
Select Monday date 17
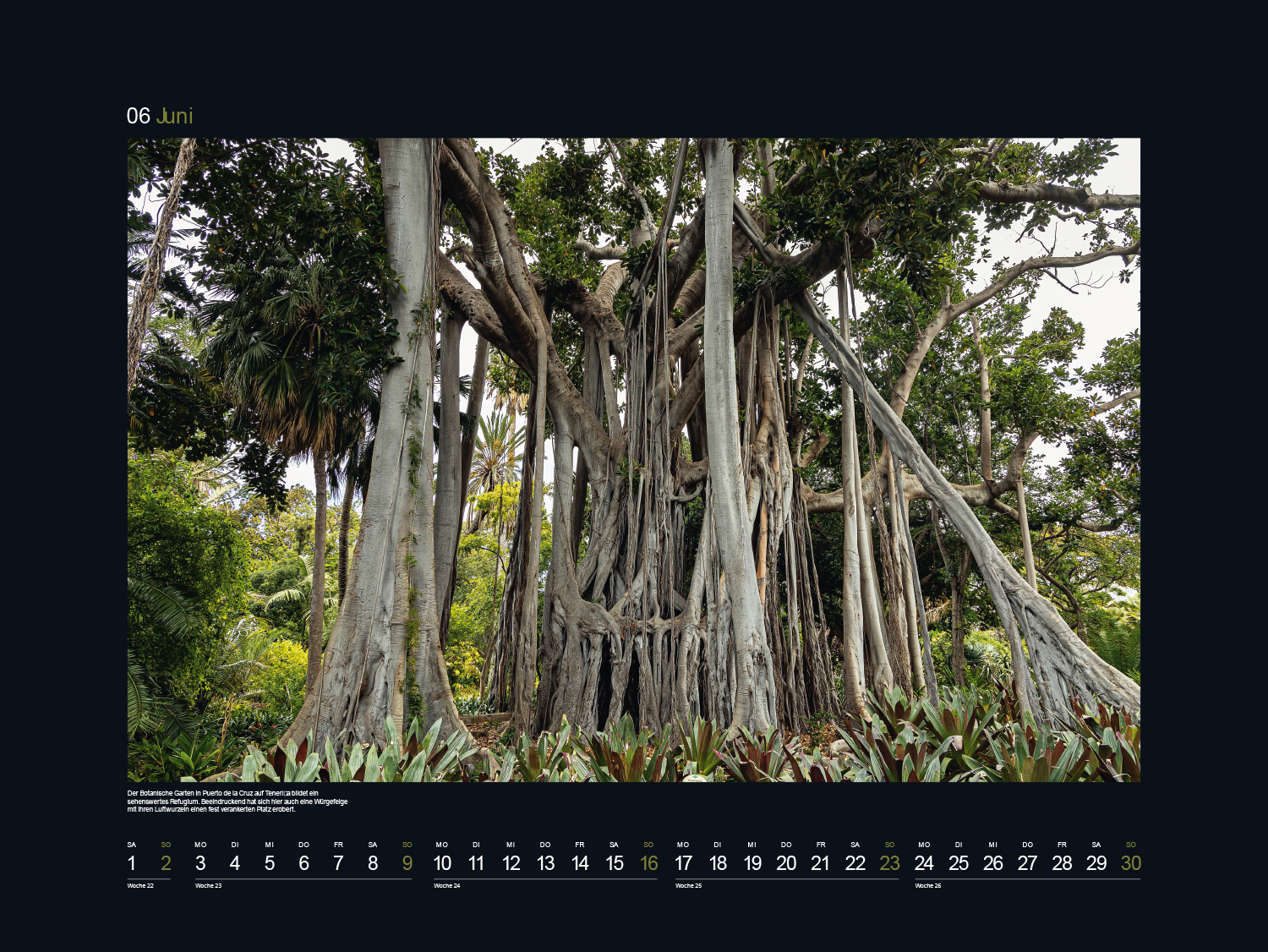click(683, 863)
